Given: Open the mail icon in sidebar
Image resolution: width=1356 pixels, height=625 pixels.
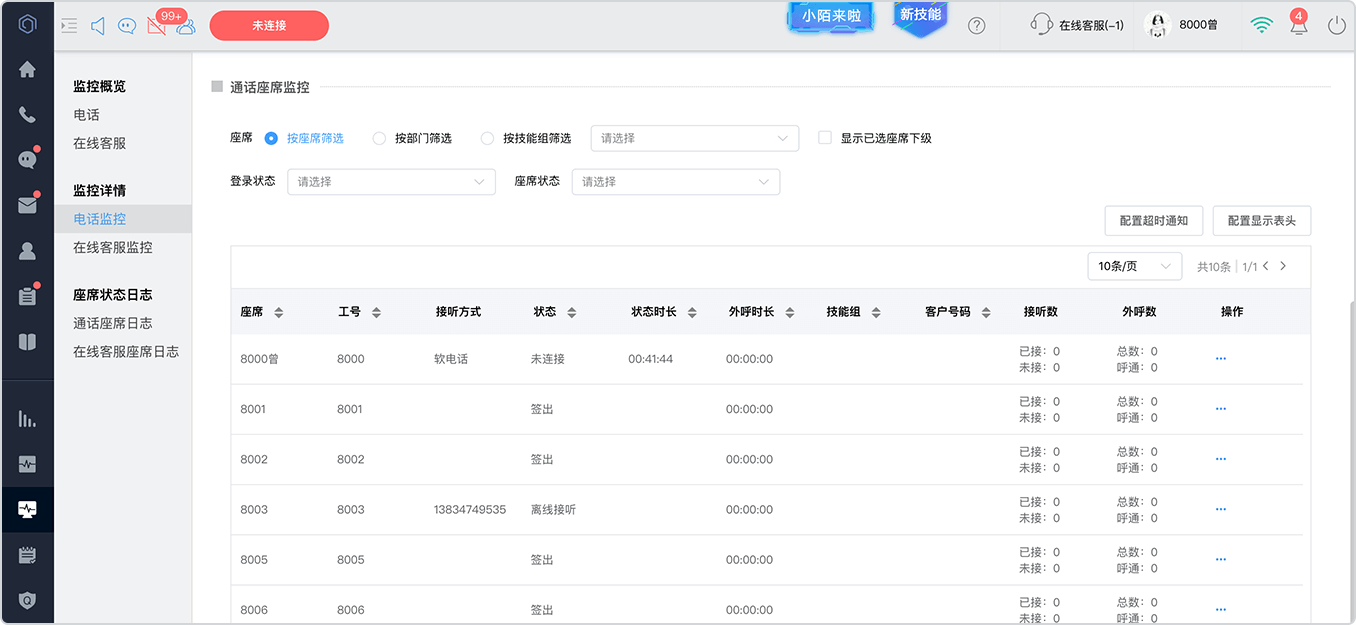Looking at the screenshot, I should tap(27, 205).
